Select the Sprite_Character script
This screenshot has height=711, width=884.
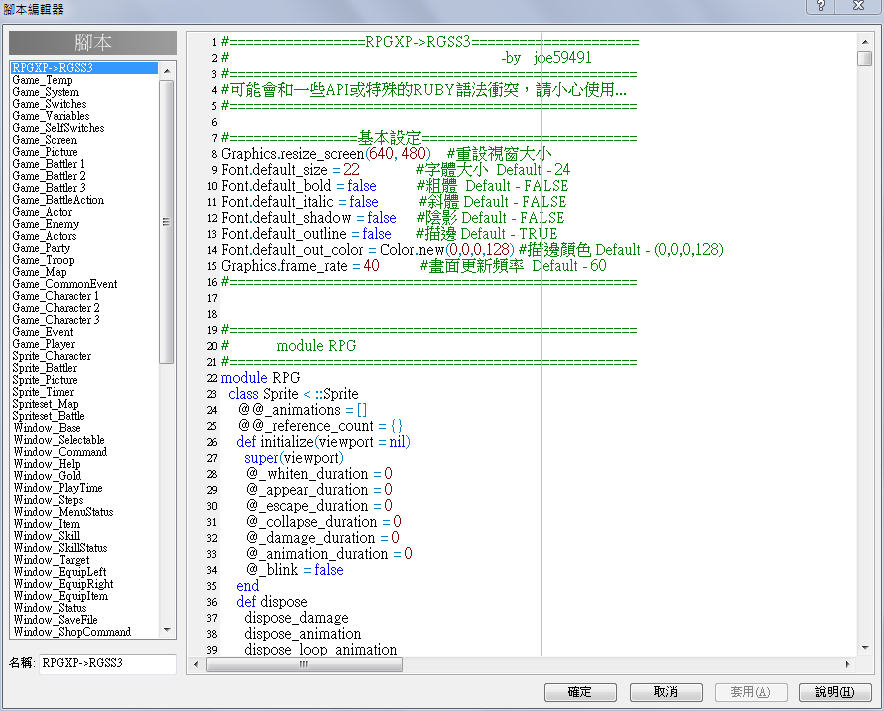coord(52,356)
